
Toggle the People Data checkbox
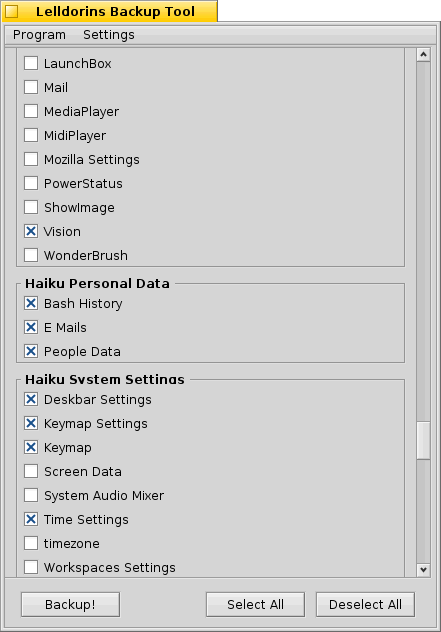pos(31,351)
